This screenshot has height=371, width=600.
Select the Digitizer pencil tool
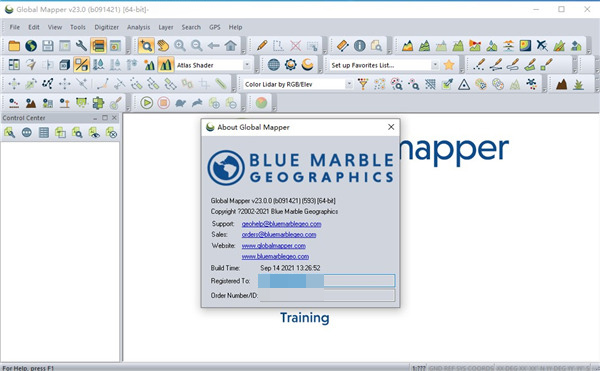(262, 46)
